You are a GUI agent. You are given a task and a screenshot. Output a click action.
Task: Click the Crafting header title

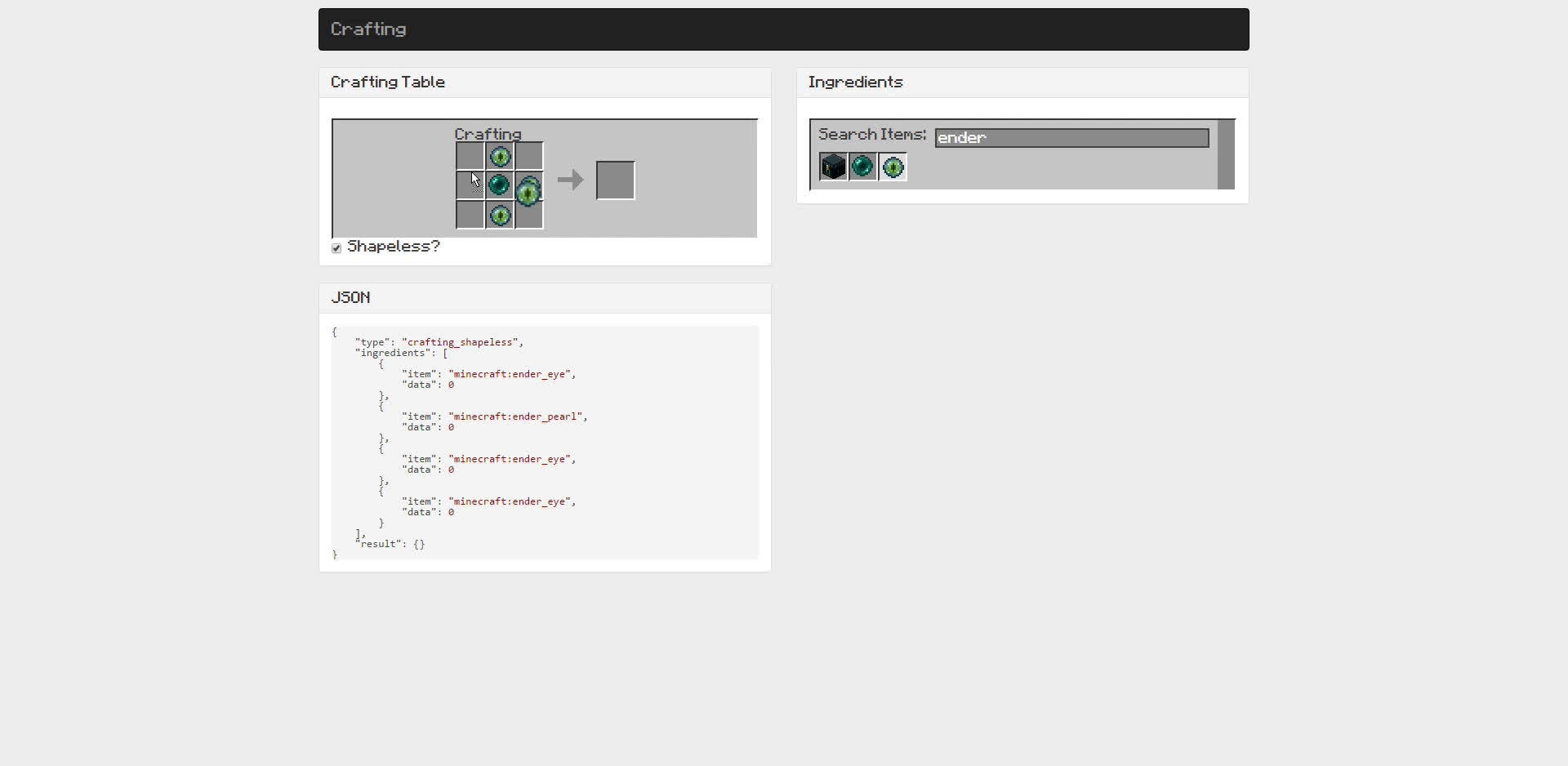(x=368, y=29)
